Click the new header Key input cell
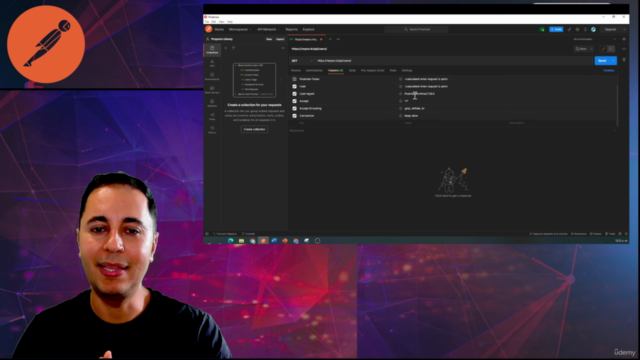Image resolution: width=640 pixels, height=360 pixels. click(349, 123)
